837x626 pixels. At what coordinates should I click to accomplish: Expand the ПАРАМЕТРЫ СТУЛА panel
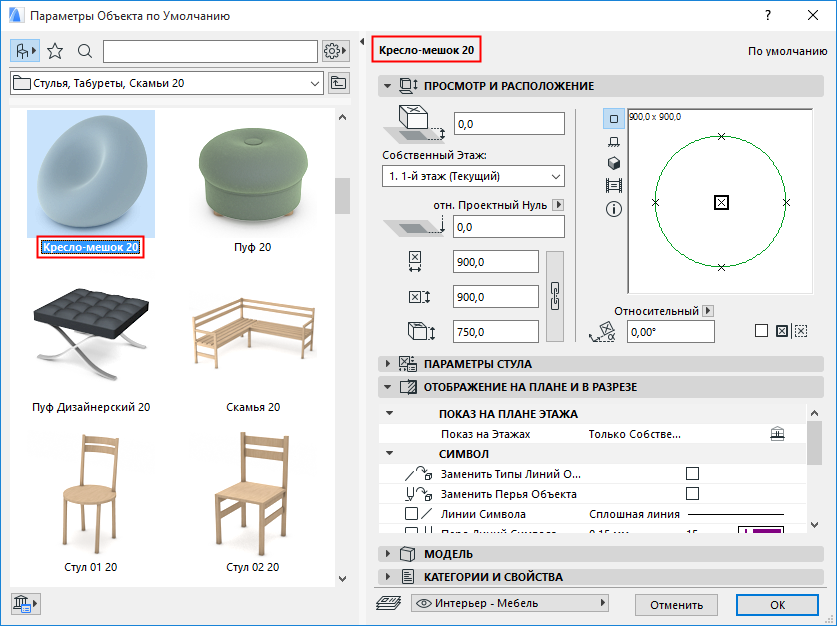(x=388, y=364)
